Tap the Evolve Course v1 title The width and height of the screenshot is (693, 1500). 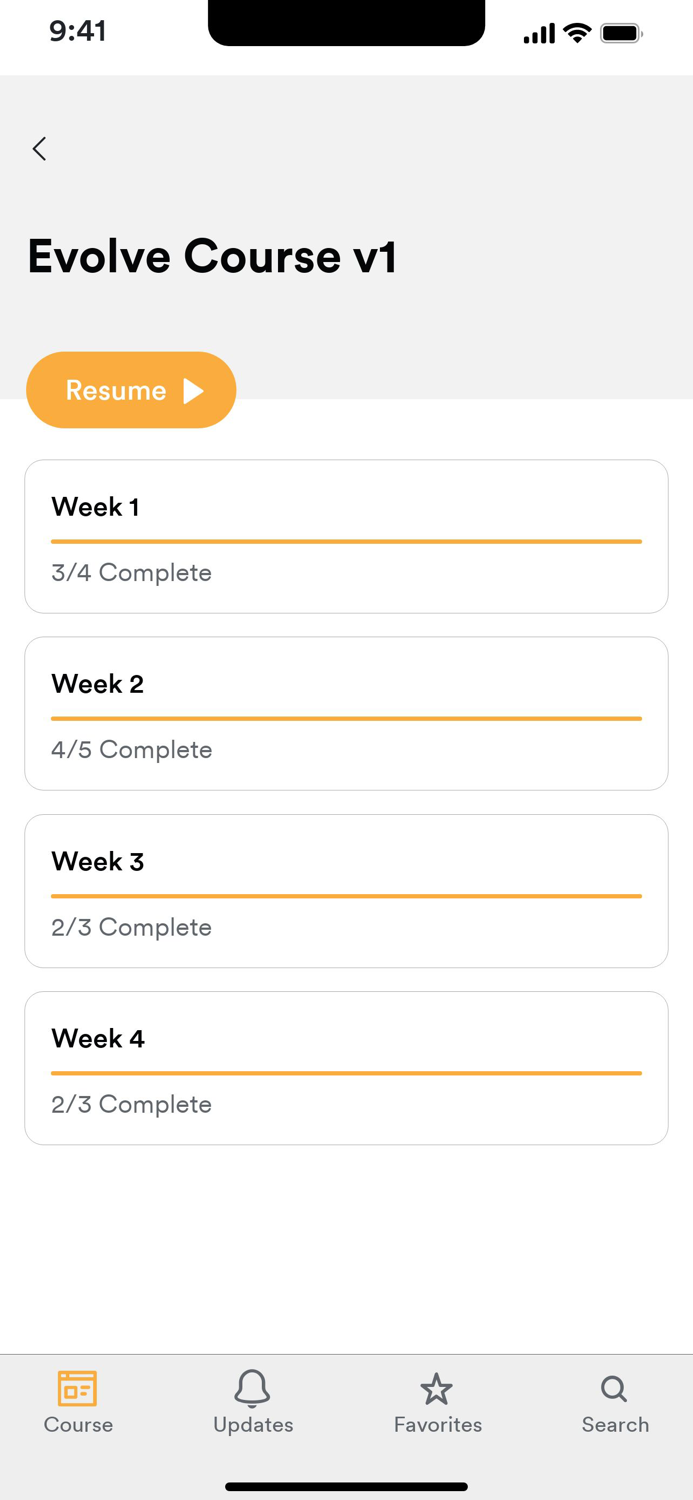212,256
